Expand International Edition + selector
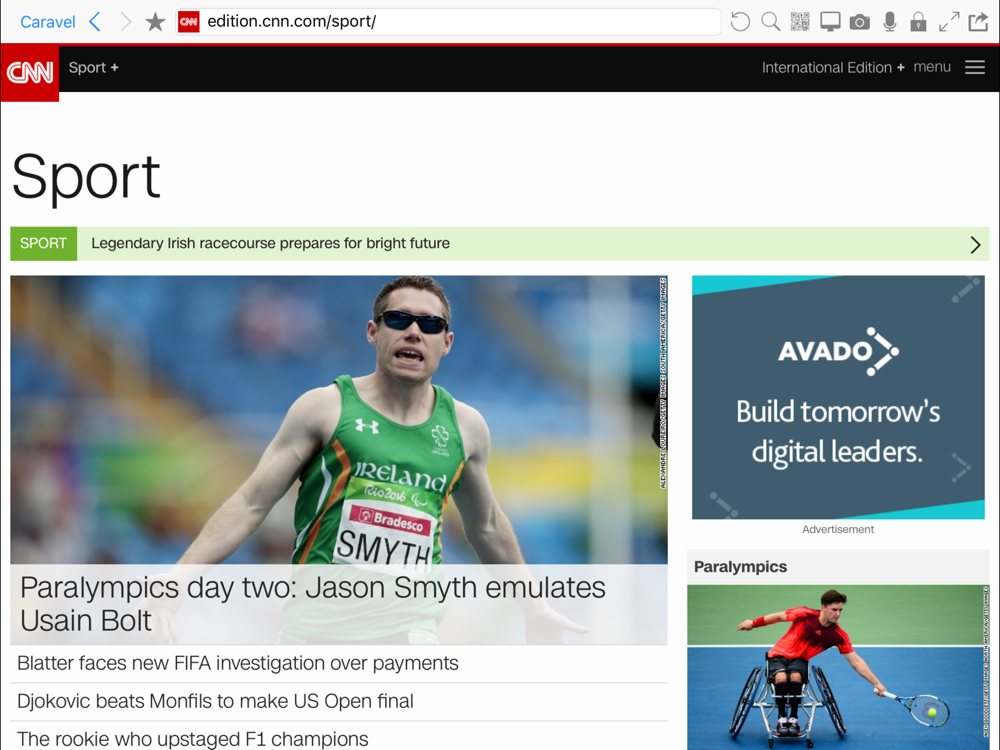 (833, 68)
